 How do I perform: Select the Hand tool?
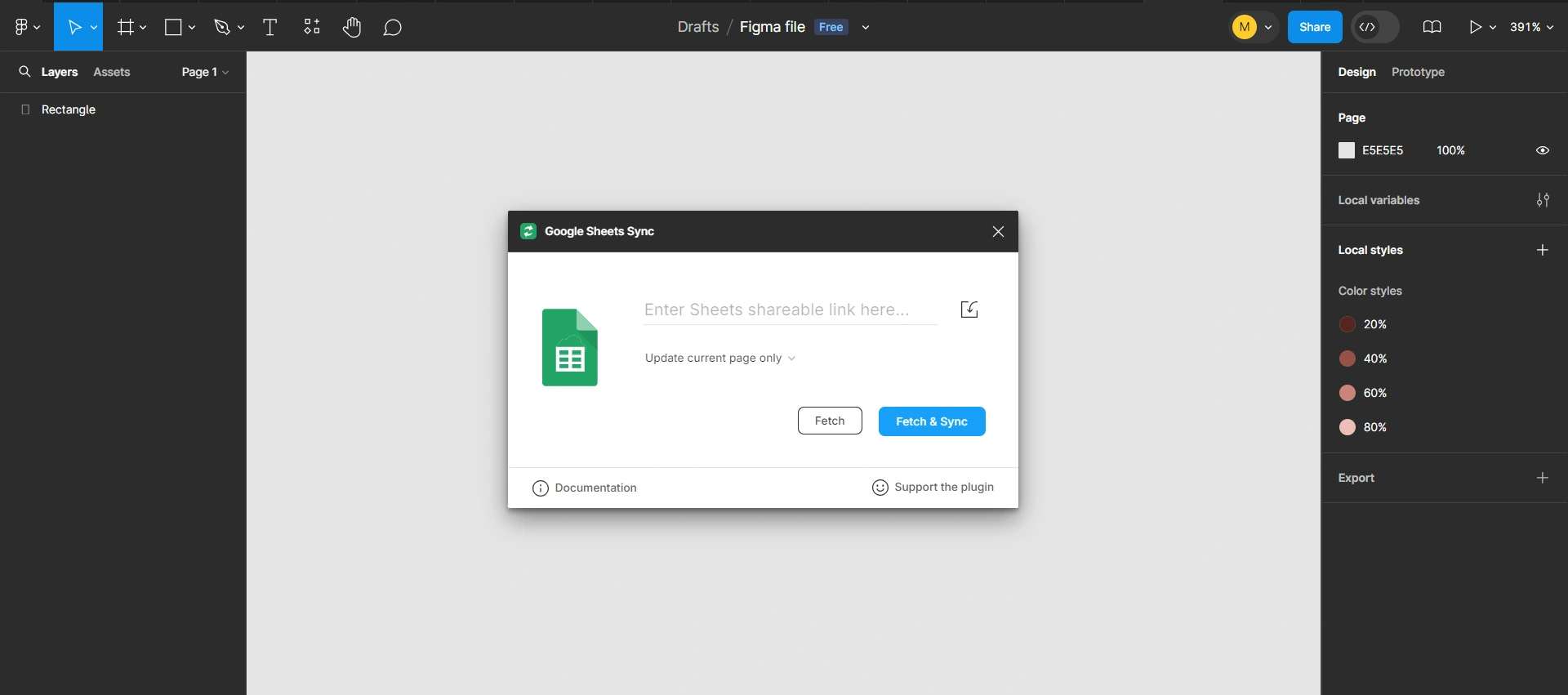tap(352, 27)
